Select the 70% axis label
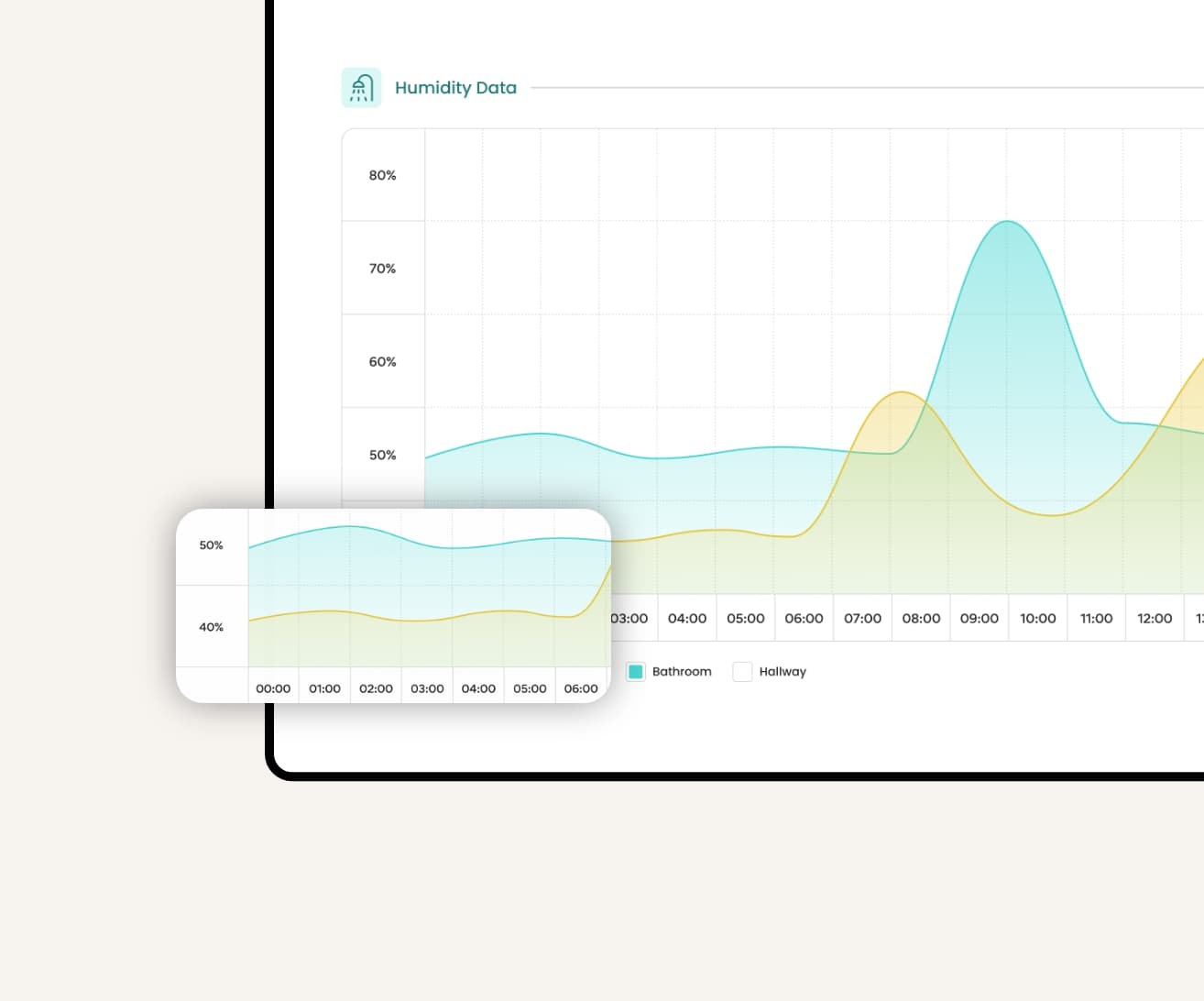 tap(382, 269)
